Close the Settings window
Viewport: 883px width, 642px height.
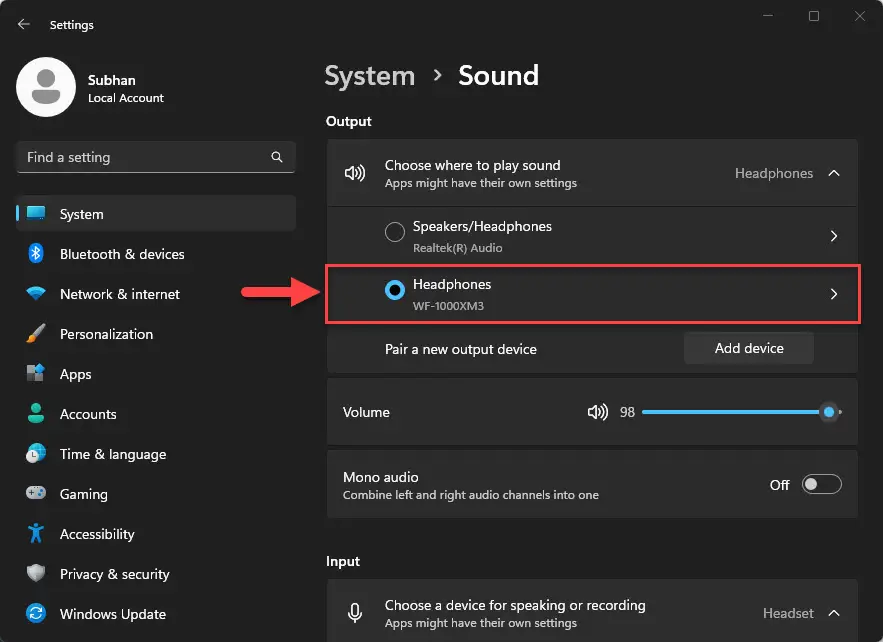coord(859,16)
